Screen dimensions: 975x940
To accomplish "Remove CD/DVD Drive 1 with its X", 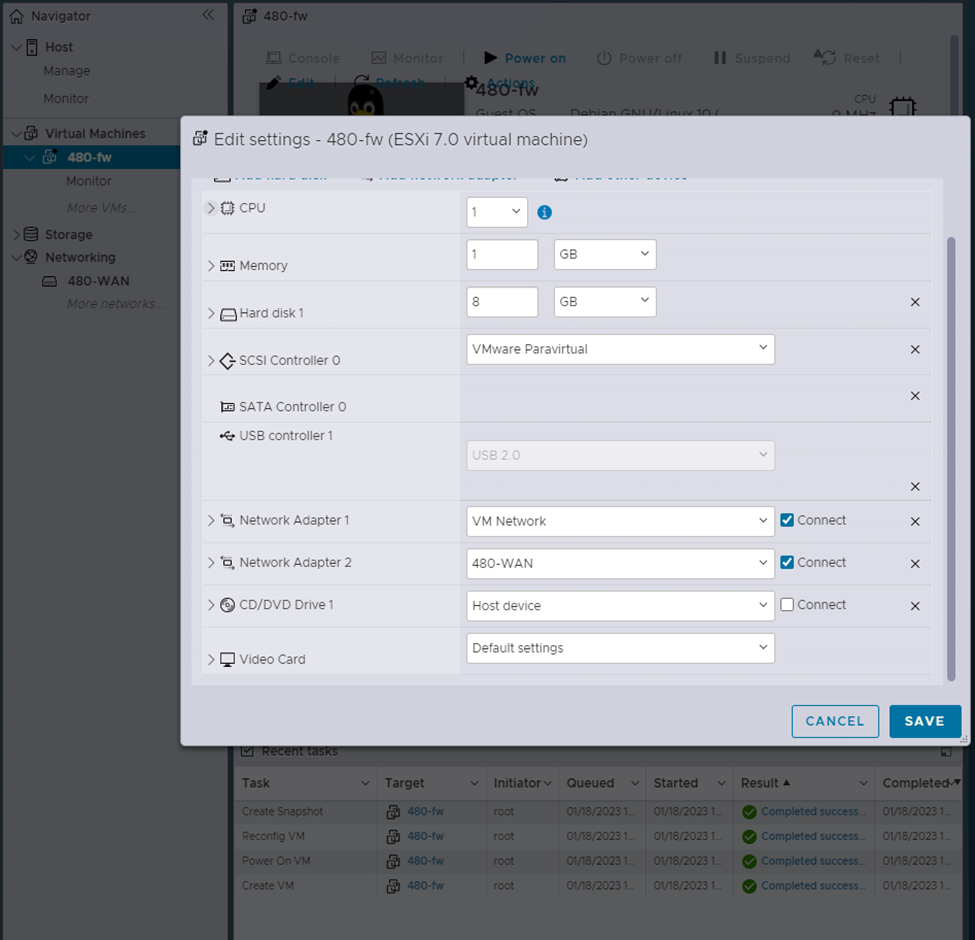I will coord(915,606).
